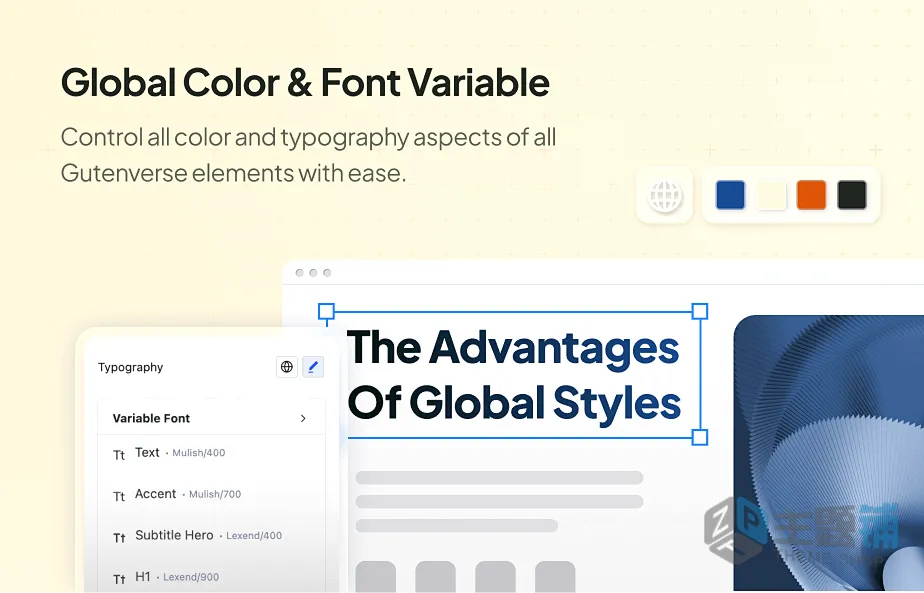Select the Accent Mulish/700 font row
Viewport: 924px width, 593px height.
point(211,495)
